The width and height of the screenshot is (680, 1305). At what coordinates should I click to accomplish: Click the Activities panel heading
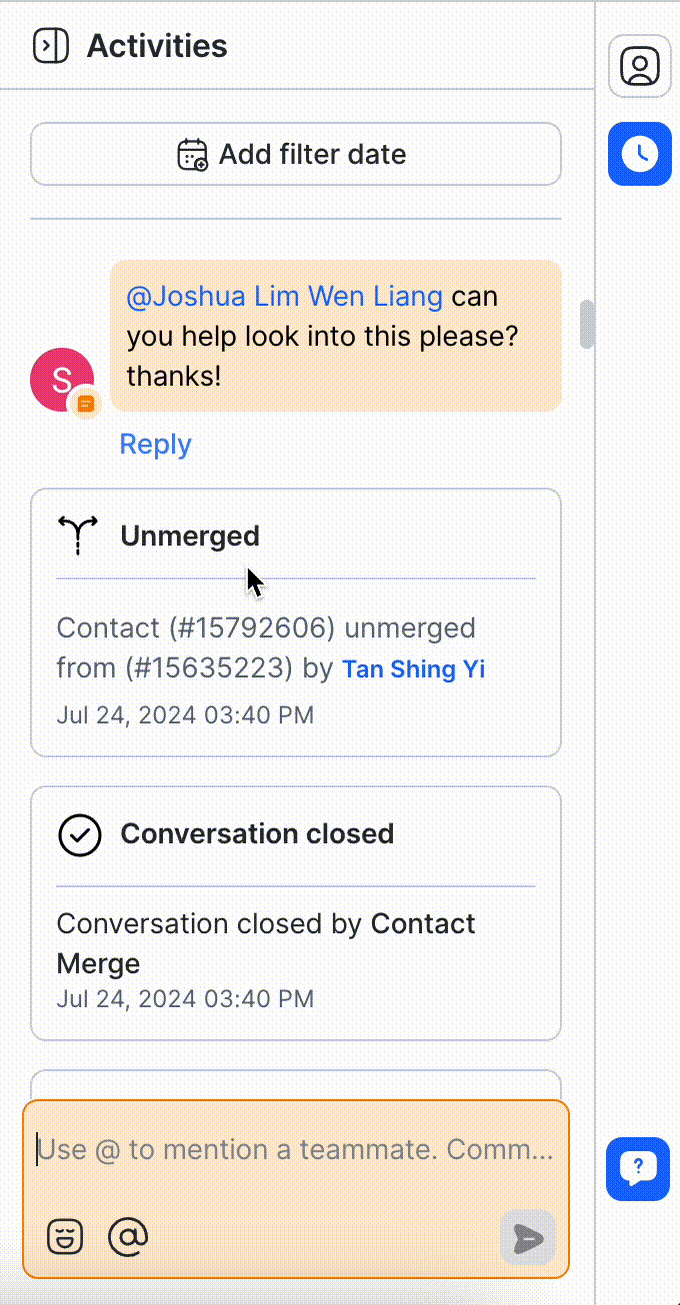(157, 46)
